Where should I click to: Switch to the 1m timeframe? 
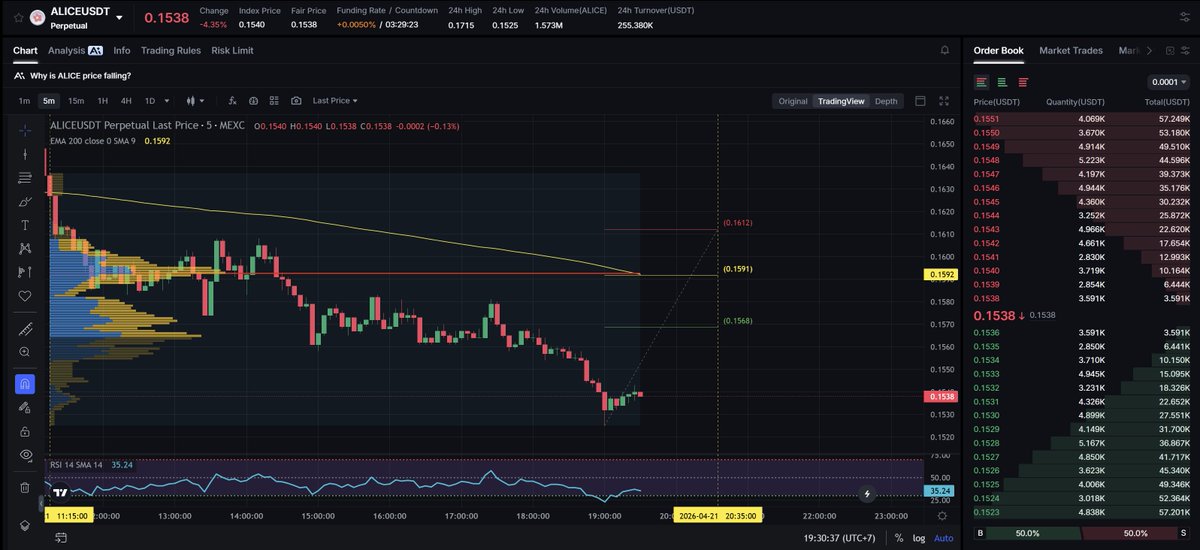(24, 101)
